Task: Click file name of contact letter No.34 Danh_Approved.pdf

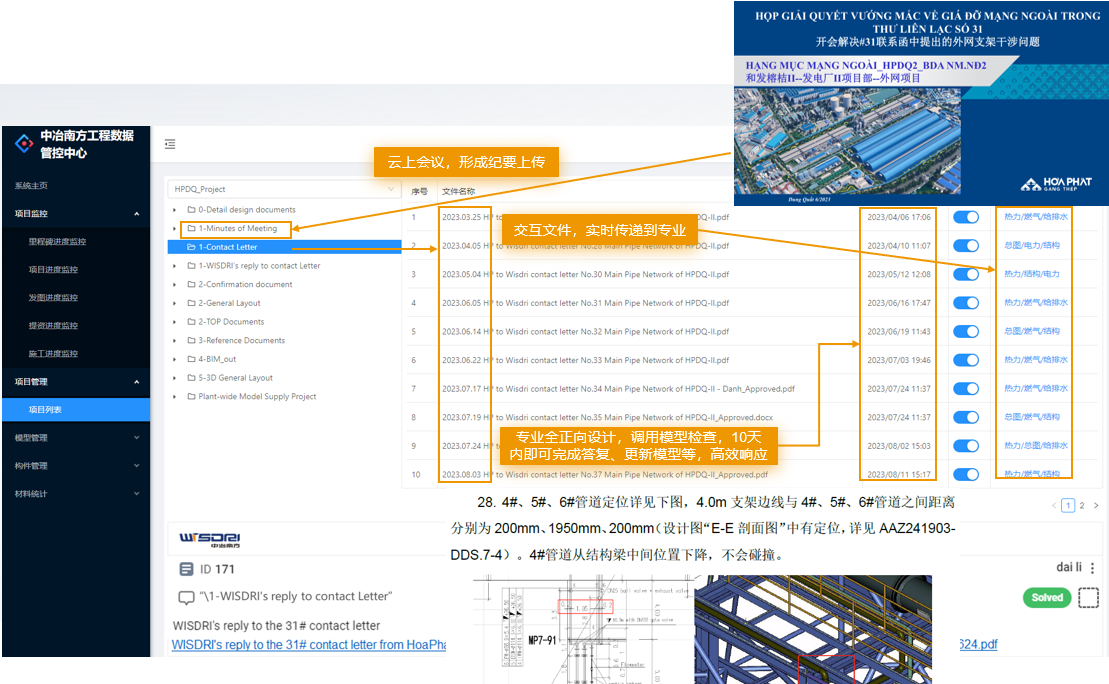Action: [x=618, y=388]
